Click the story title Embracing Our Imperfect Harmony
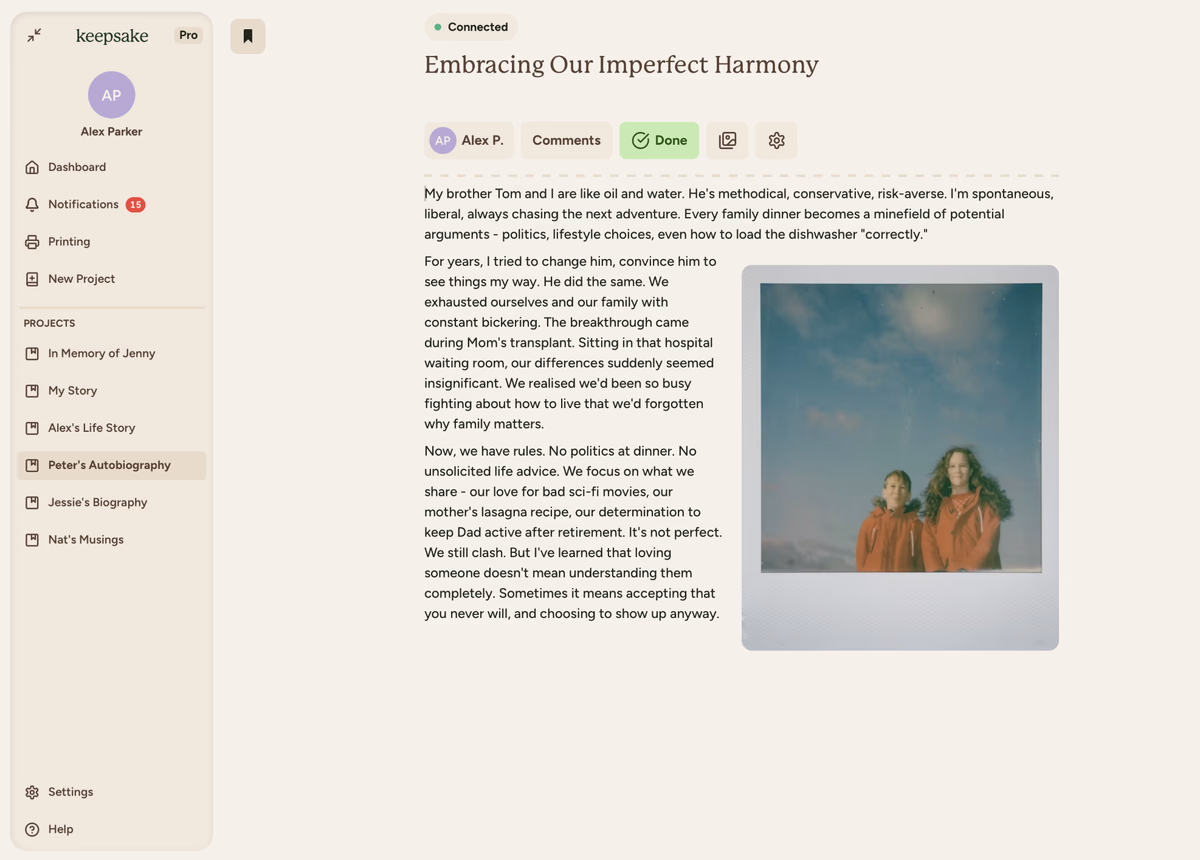This screenshot has width=1200, height=860. pos(621,65)
